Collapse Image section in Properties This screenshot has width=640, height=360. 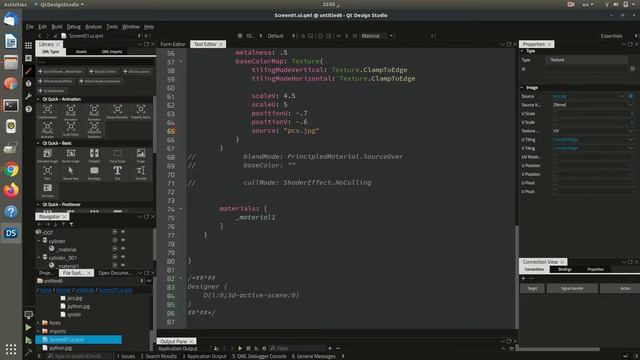522,87
